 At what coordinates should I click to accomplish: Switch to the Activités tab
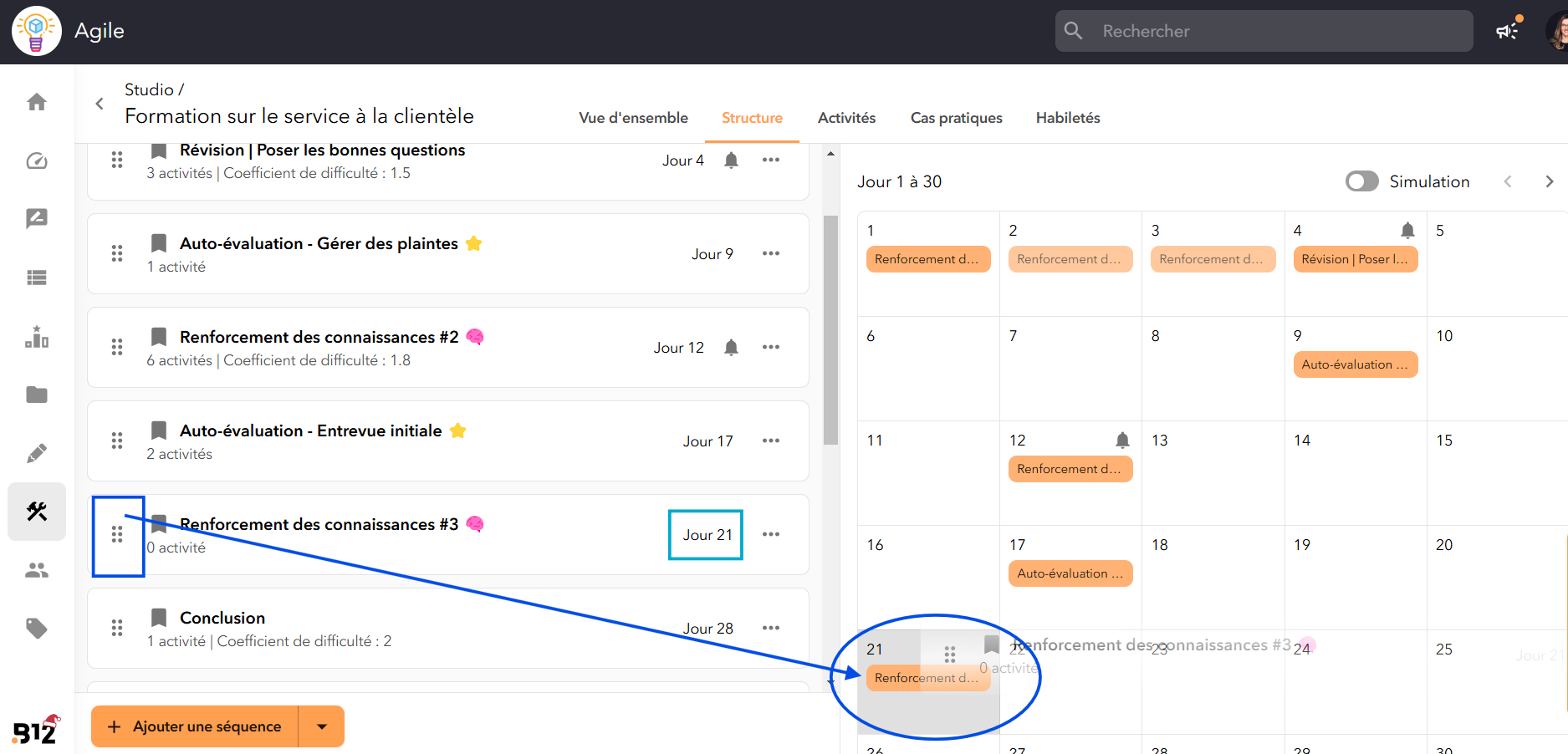click(x=846, y=118)
